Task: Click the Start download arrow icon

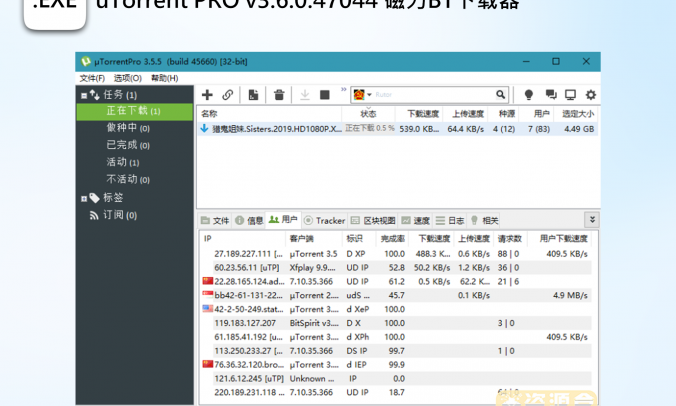Action: 305,95
